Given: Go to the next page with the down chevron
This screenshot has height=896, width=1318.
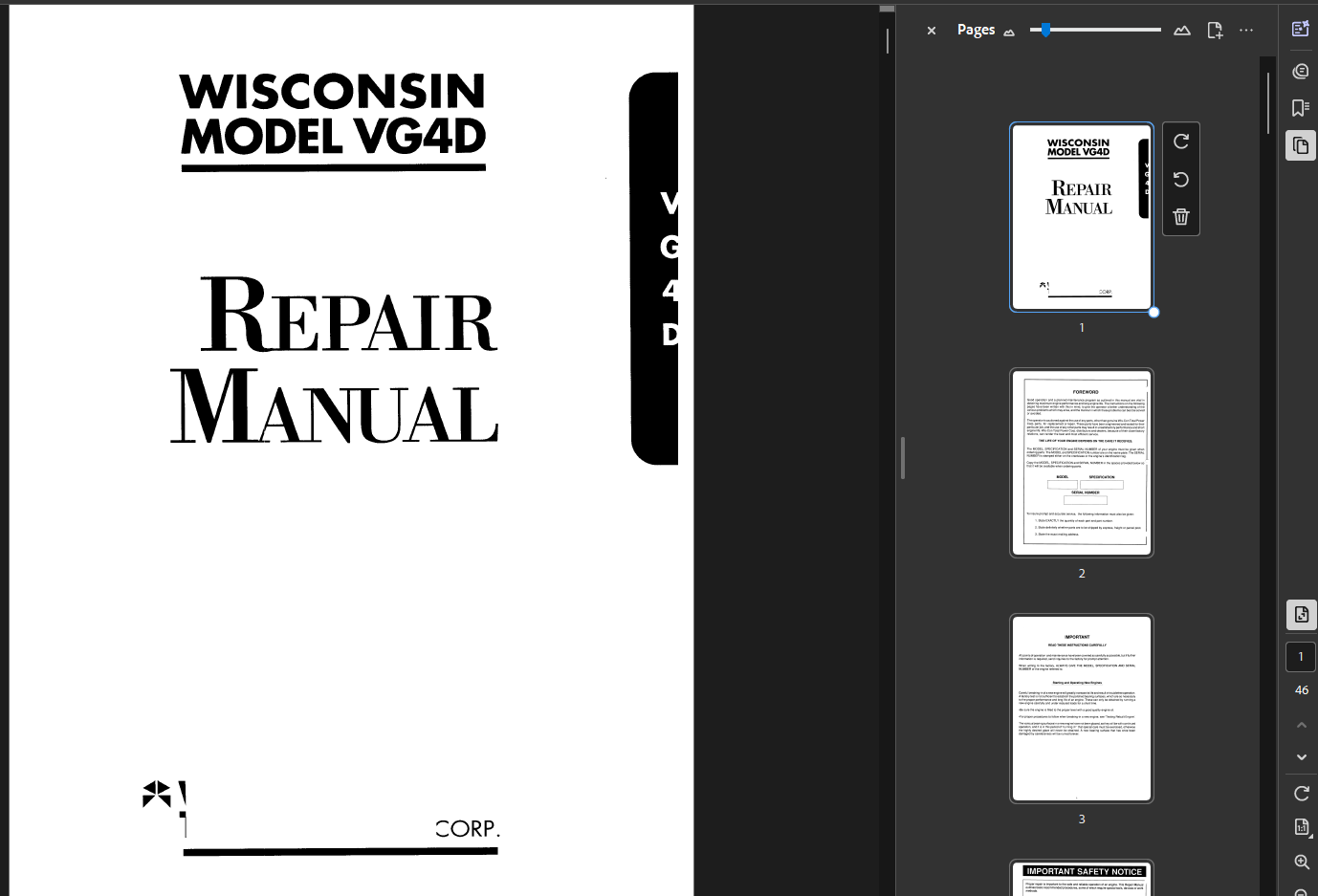Looking at the screenshot, I should pos(1302,757).
